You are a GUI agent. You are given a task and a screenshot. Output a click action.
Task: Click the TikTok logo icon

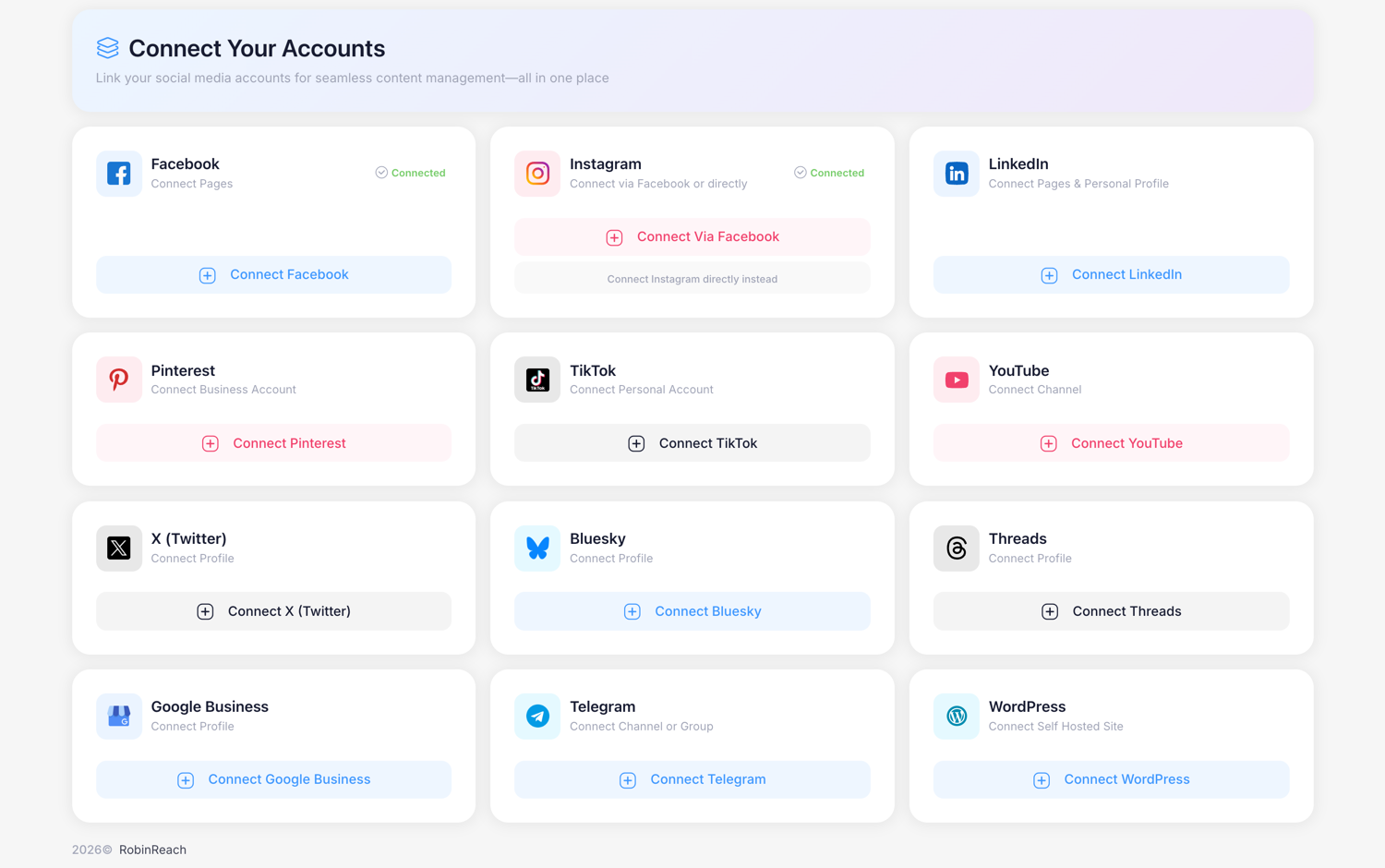click(537, 380)
